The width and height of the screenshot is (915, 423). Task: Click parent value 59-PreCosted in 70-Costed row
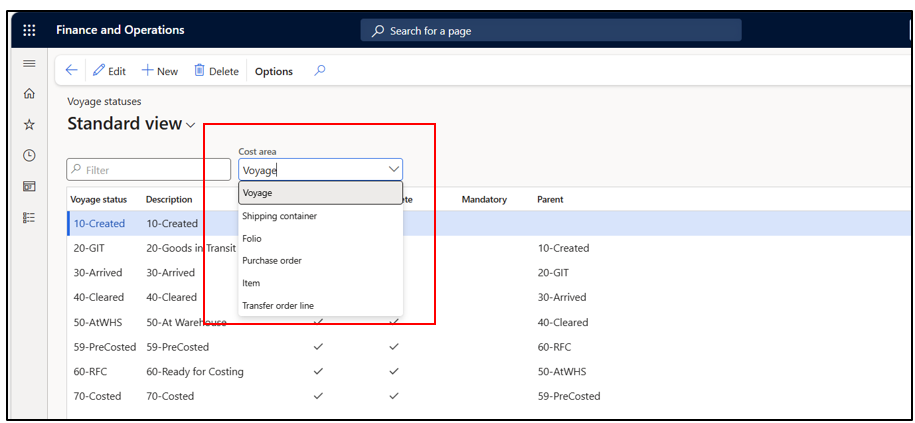(x=569, y=396)
